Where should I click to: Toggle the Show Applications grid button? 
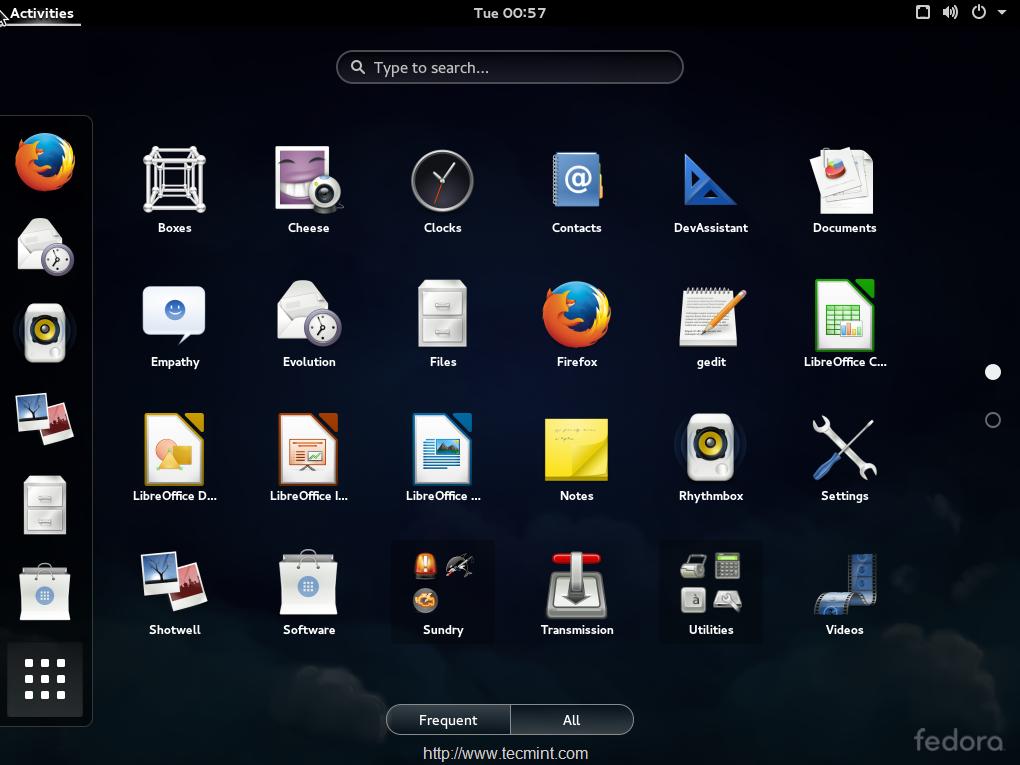(x=45, y=679)
